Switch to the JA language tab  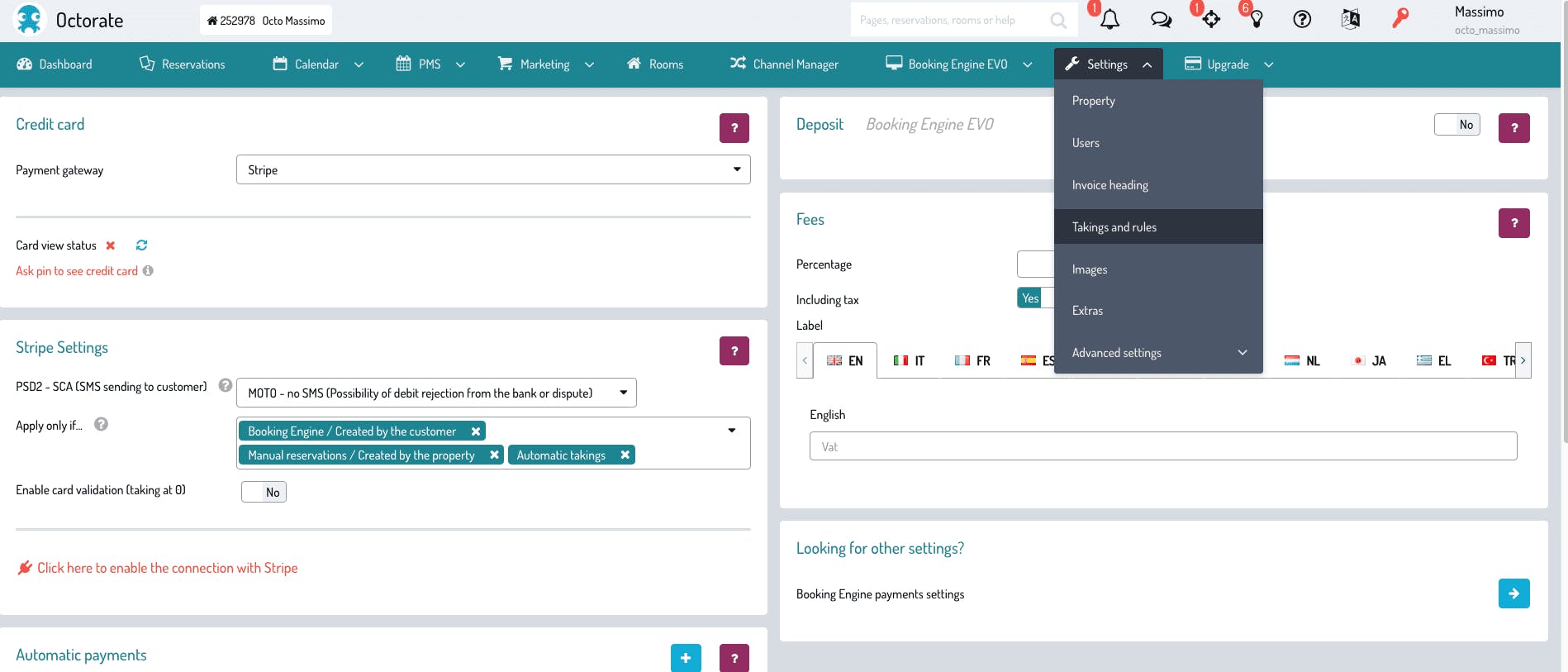click(1369, 360)
